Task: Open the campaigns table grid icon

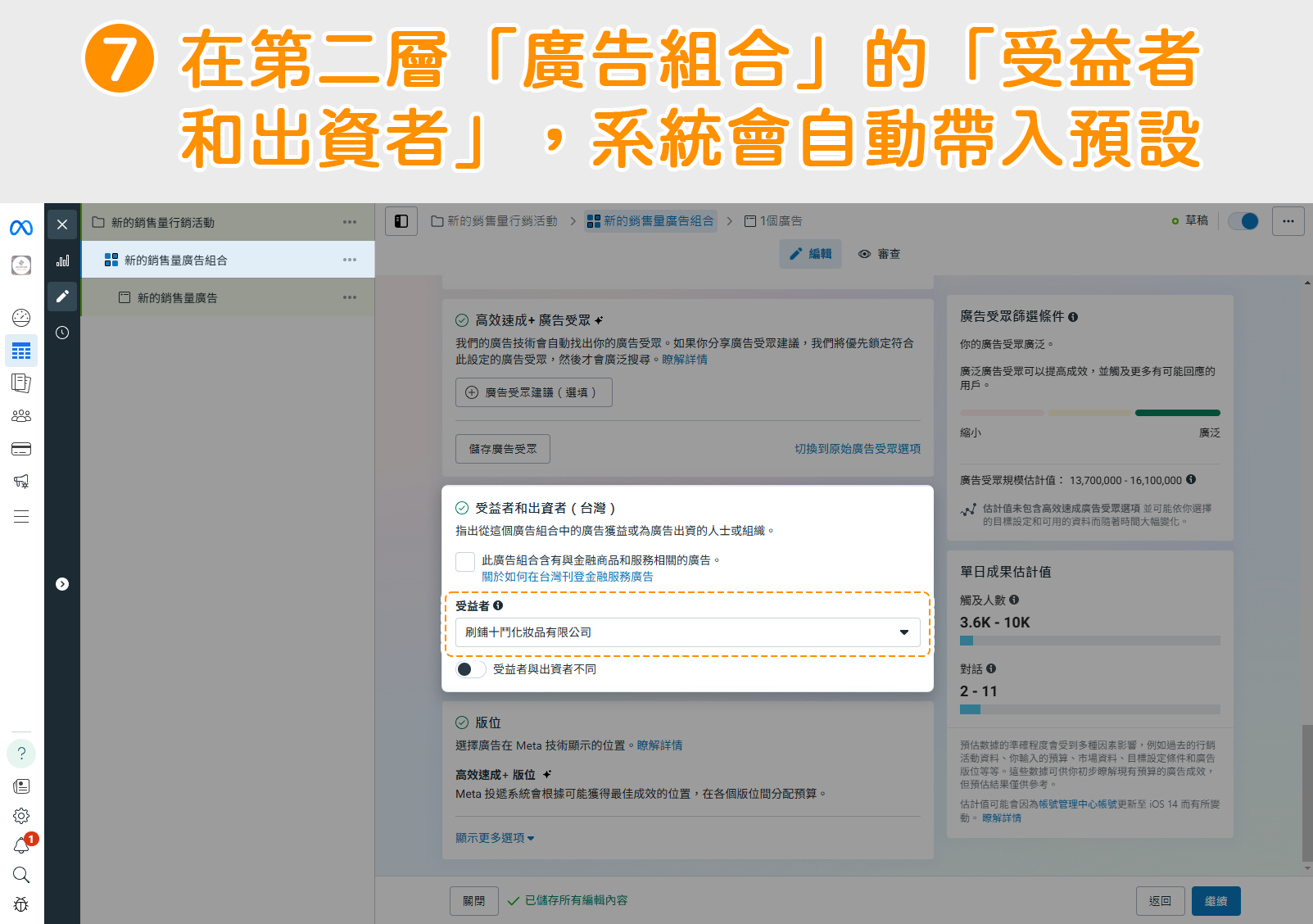Action: [21, 351]
